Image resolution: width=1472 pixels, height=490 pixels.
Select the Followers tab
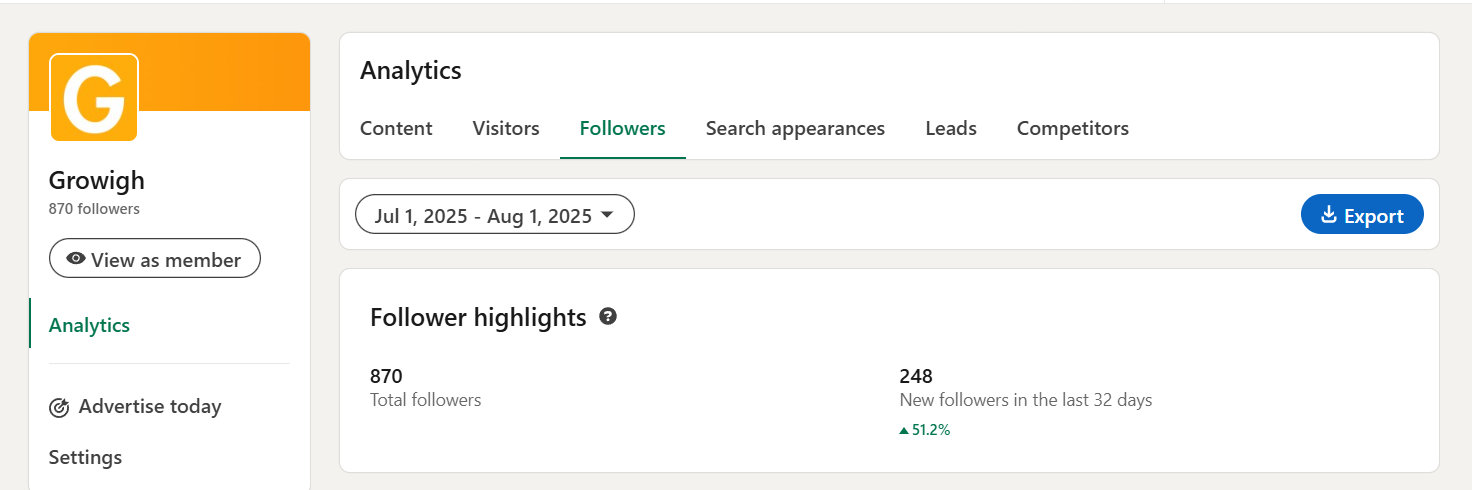(622, 128)
